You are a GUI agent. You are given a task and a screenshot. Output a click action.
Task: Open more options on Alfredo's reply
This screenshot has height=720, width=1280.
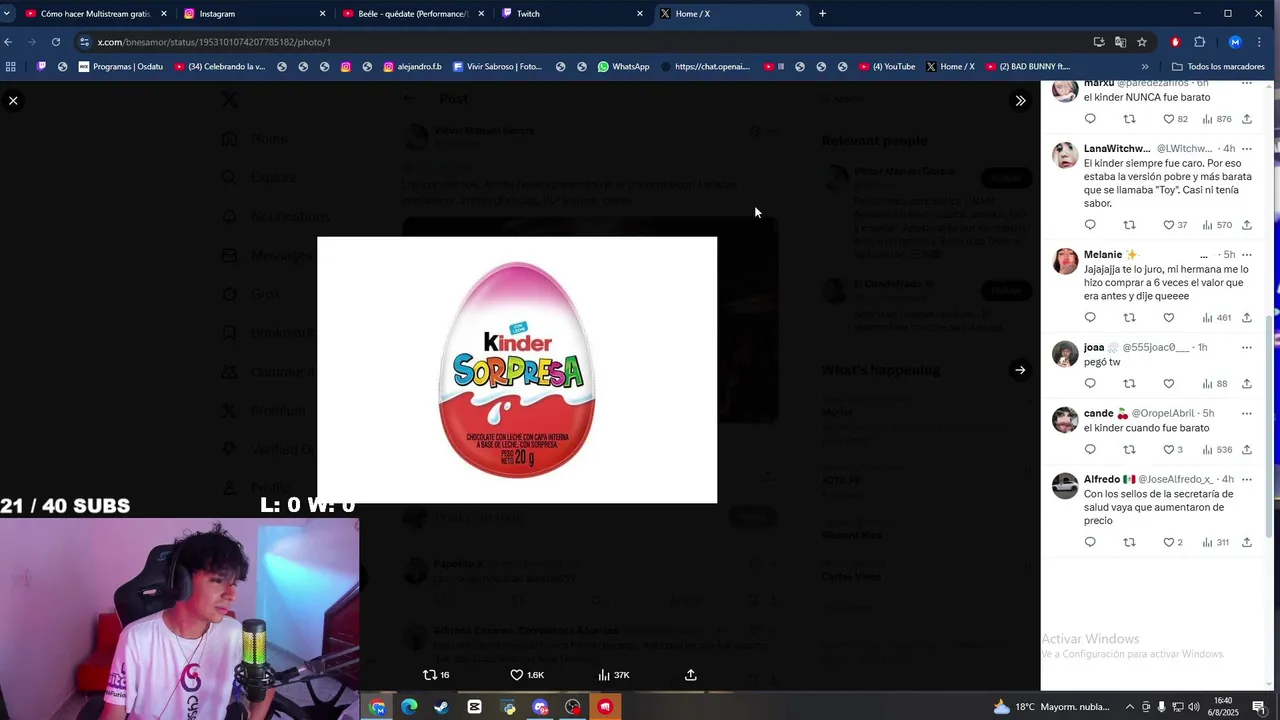(1247, 480)
